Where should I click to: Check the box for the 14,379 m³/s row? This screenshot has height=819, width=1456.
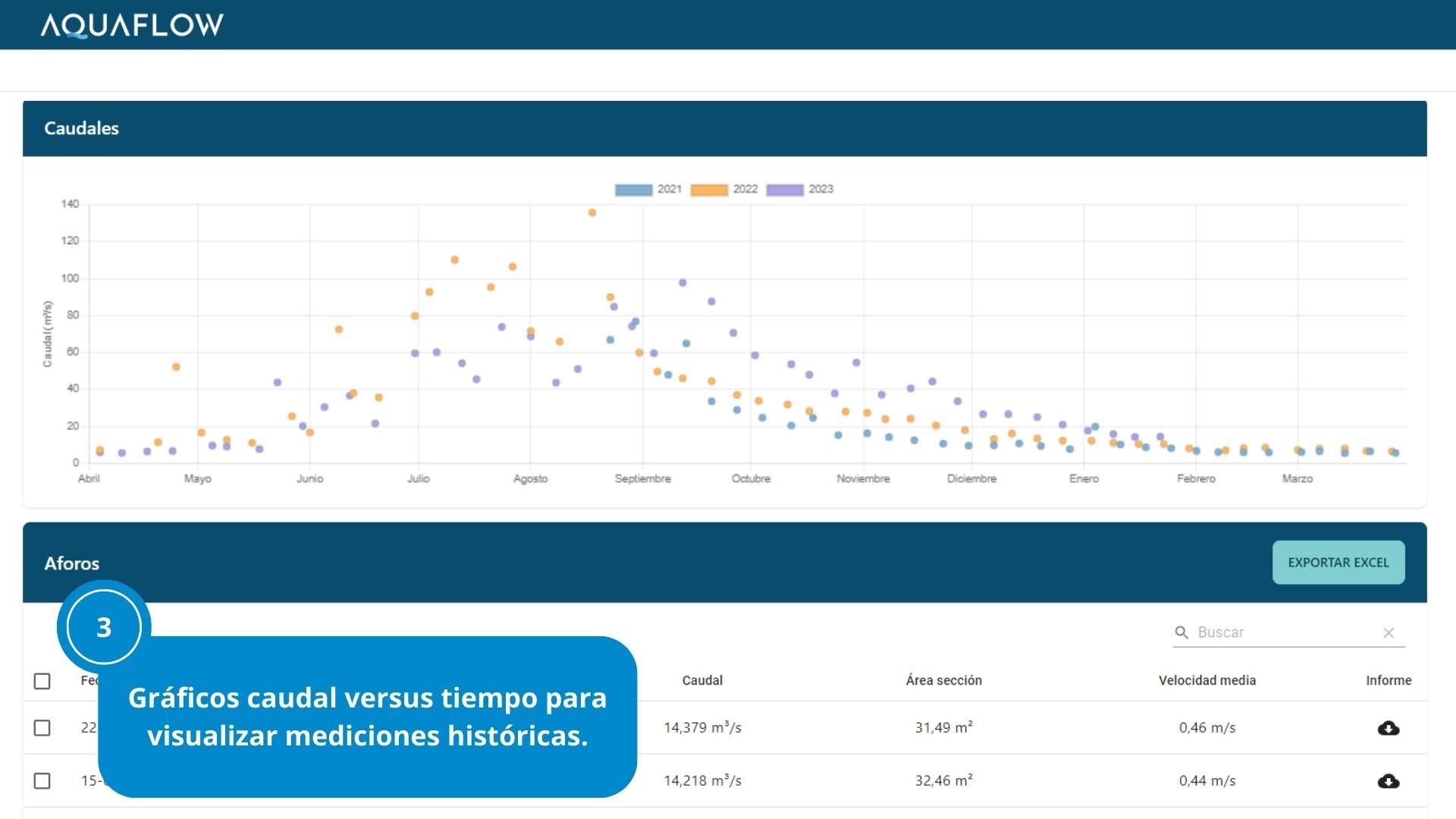click(42, 728)
